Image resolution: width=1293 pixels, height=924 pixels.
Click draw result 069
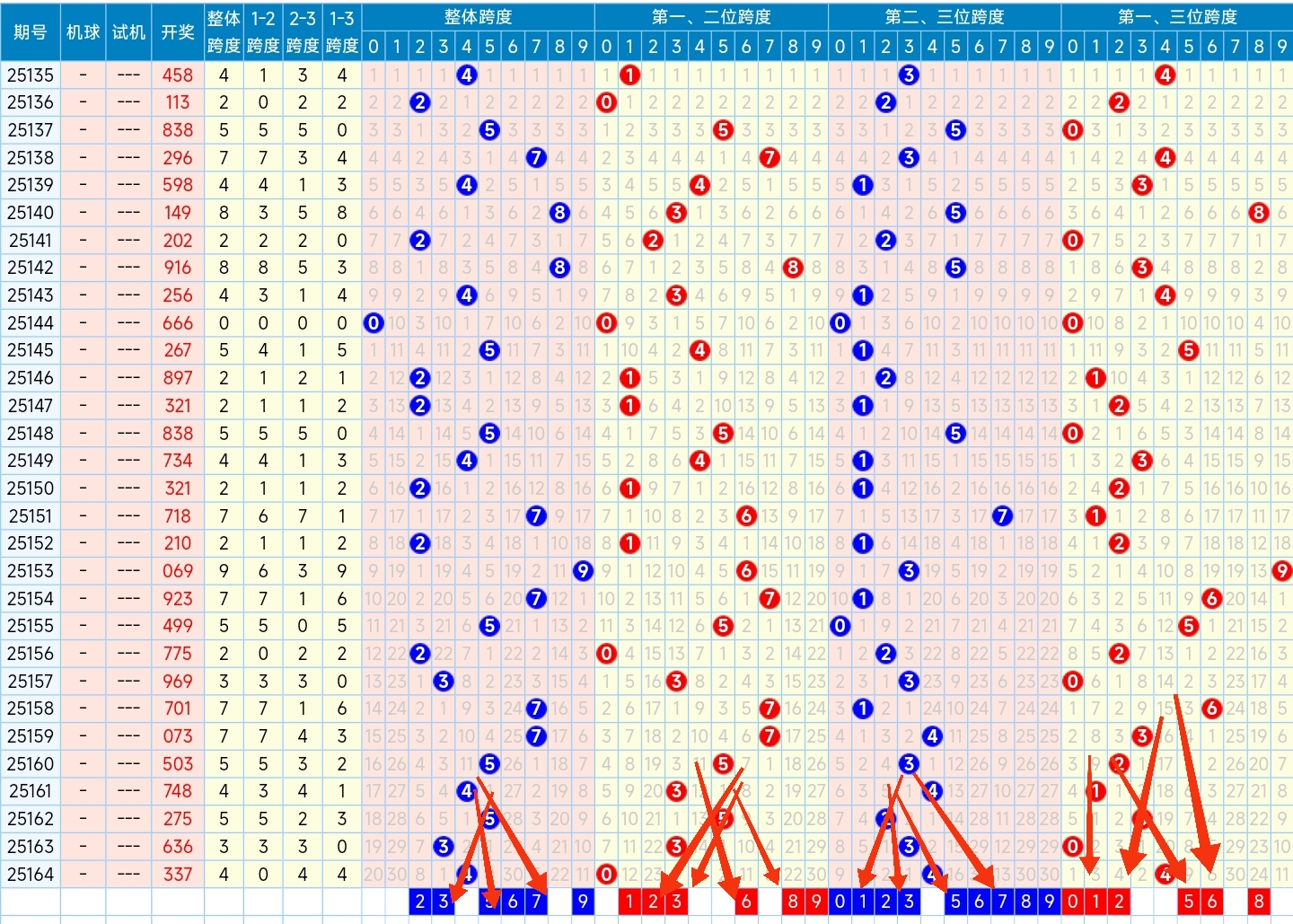pos(178,571)
